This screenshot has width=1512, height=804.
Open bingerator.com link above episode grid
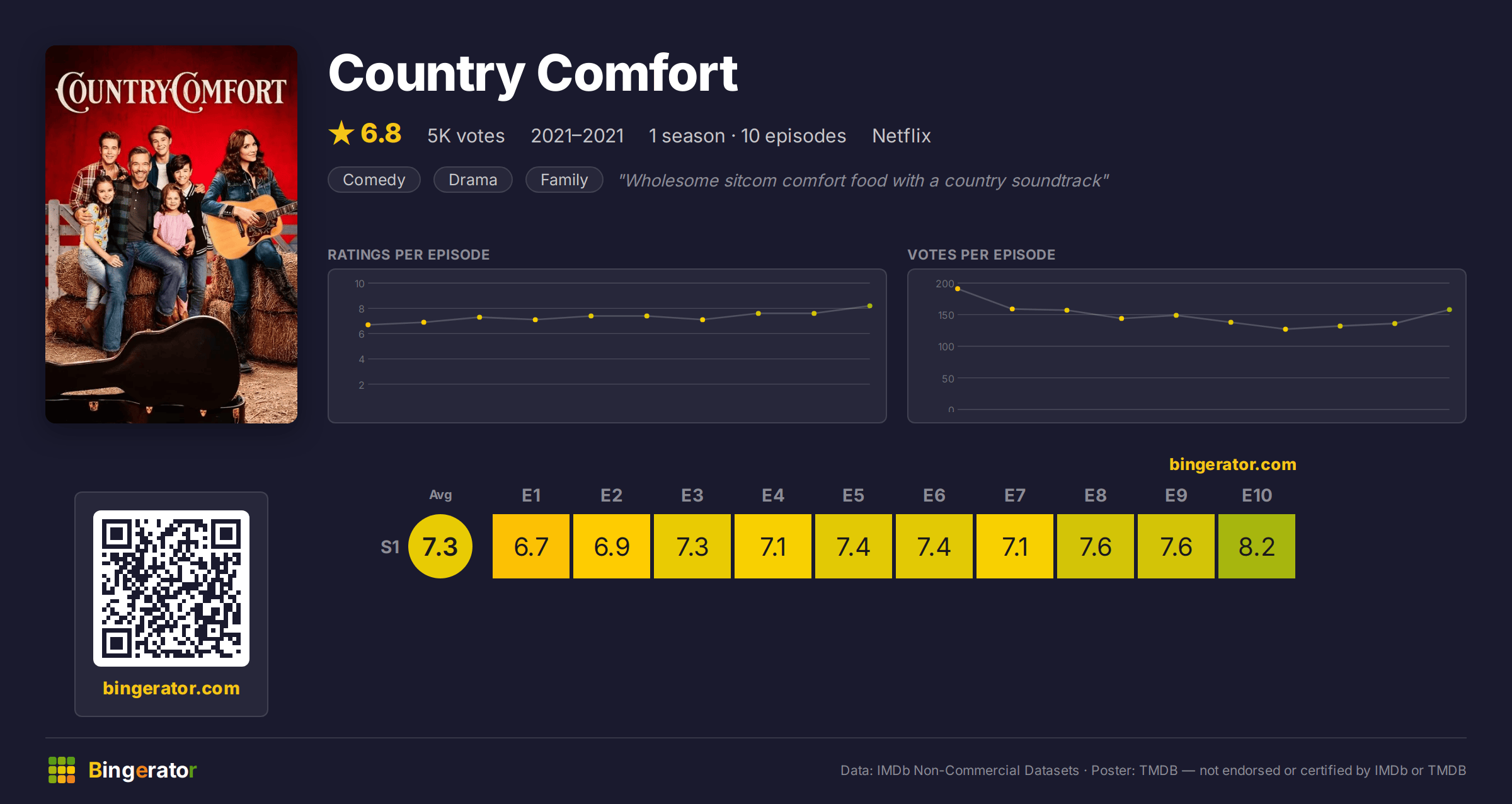tap(1233, 464)
